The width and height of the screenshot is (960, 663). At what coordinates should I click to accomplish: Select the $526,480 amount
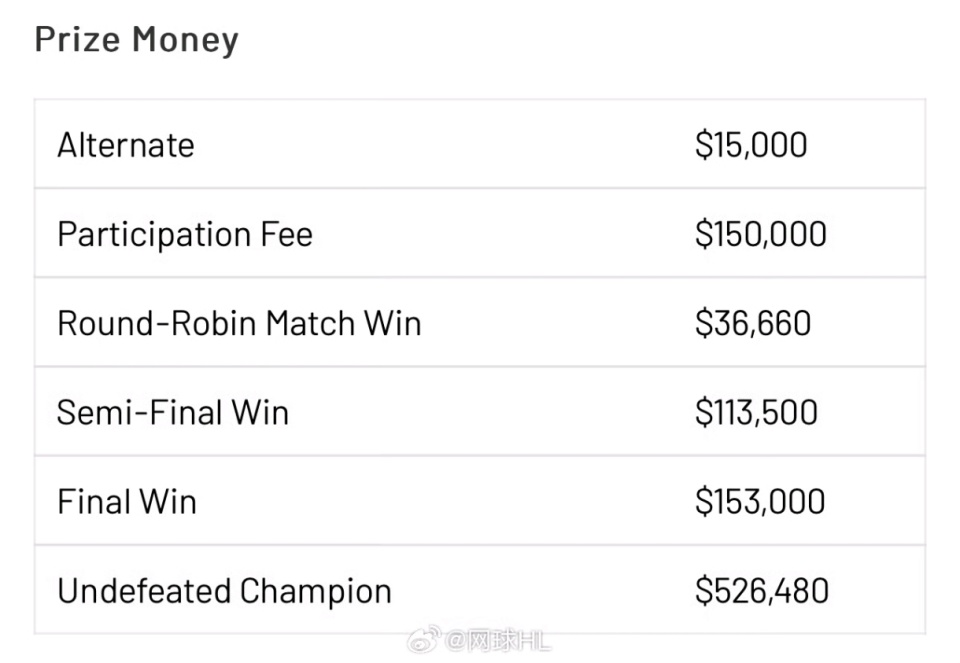click(762, 591)
